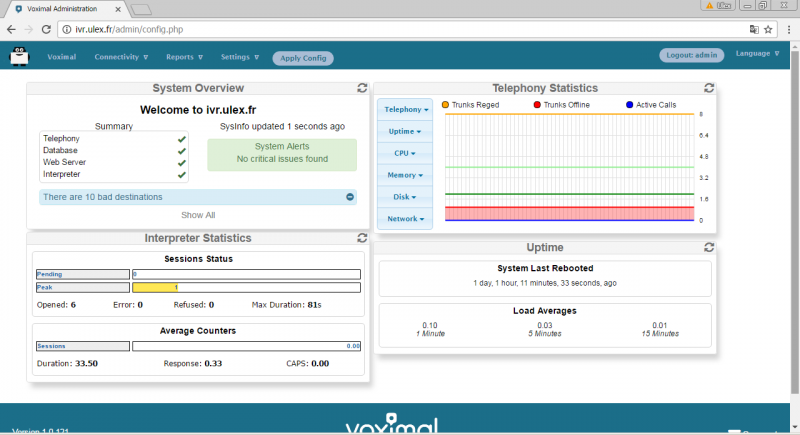The height and width of the screenshot is (435, 800).
Task: Reload the page with browser refresh icon
Action: point(46,30)
